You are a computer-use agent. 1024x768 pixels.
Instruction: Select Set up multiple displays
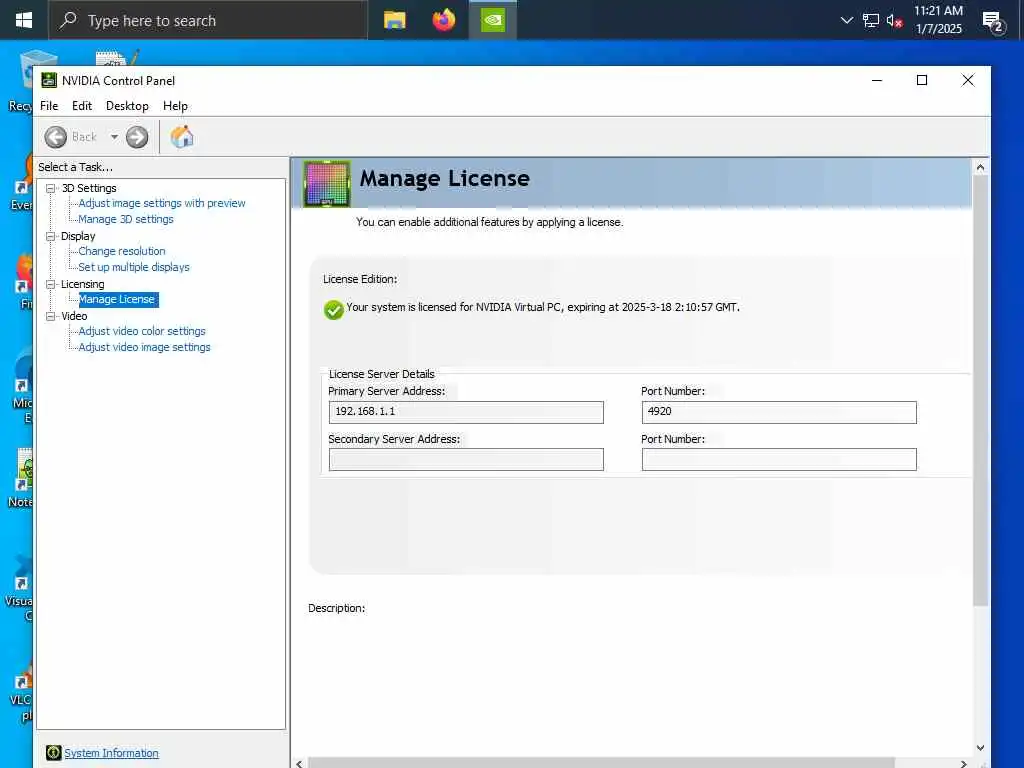click(134, 267)
